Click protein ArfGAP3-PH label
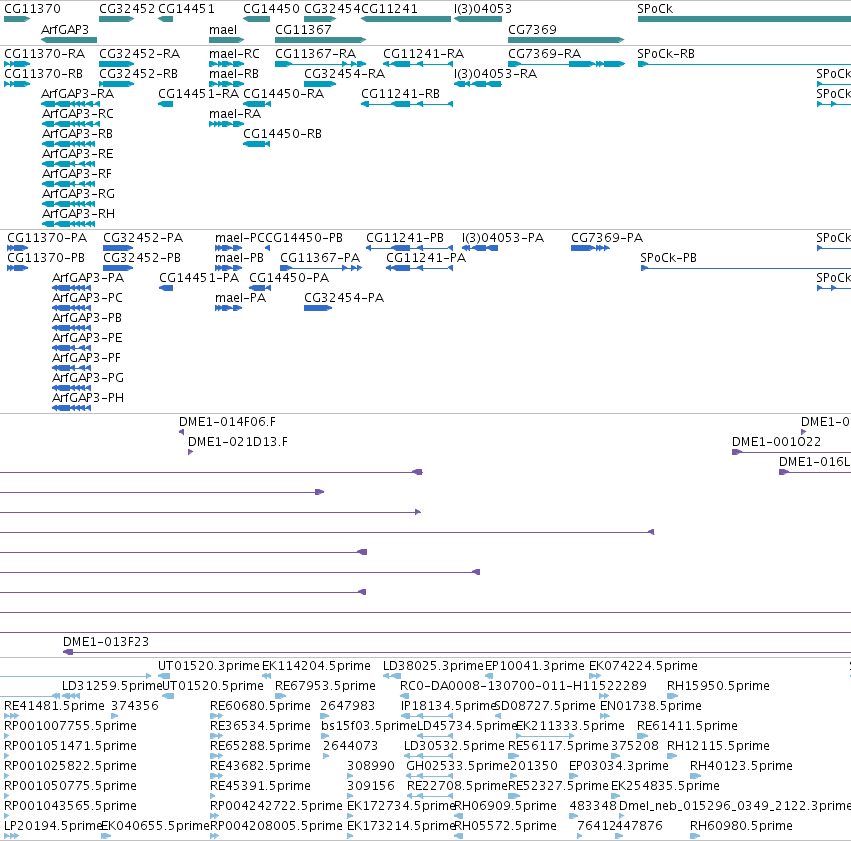 click(88, 397)
